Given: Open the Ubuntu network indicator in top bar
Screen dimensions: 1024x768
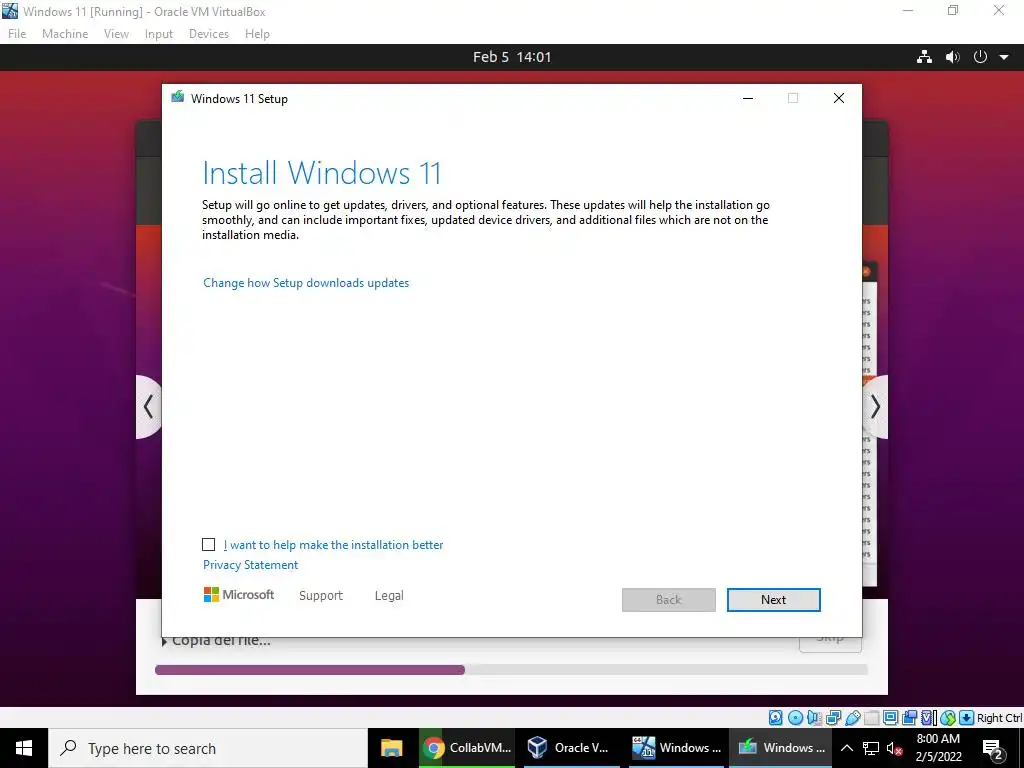Looking at the screenshot, I should point(924,57).
